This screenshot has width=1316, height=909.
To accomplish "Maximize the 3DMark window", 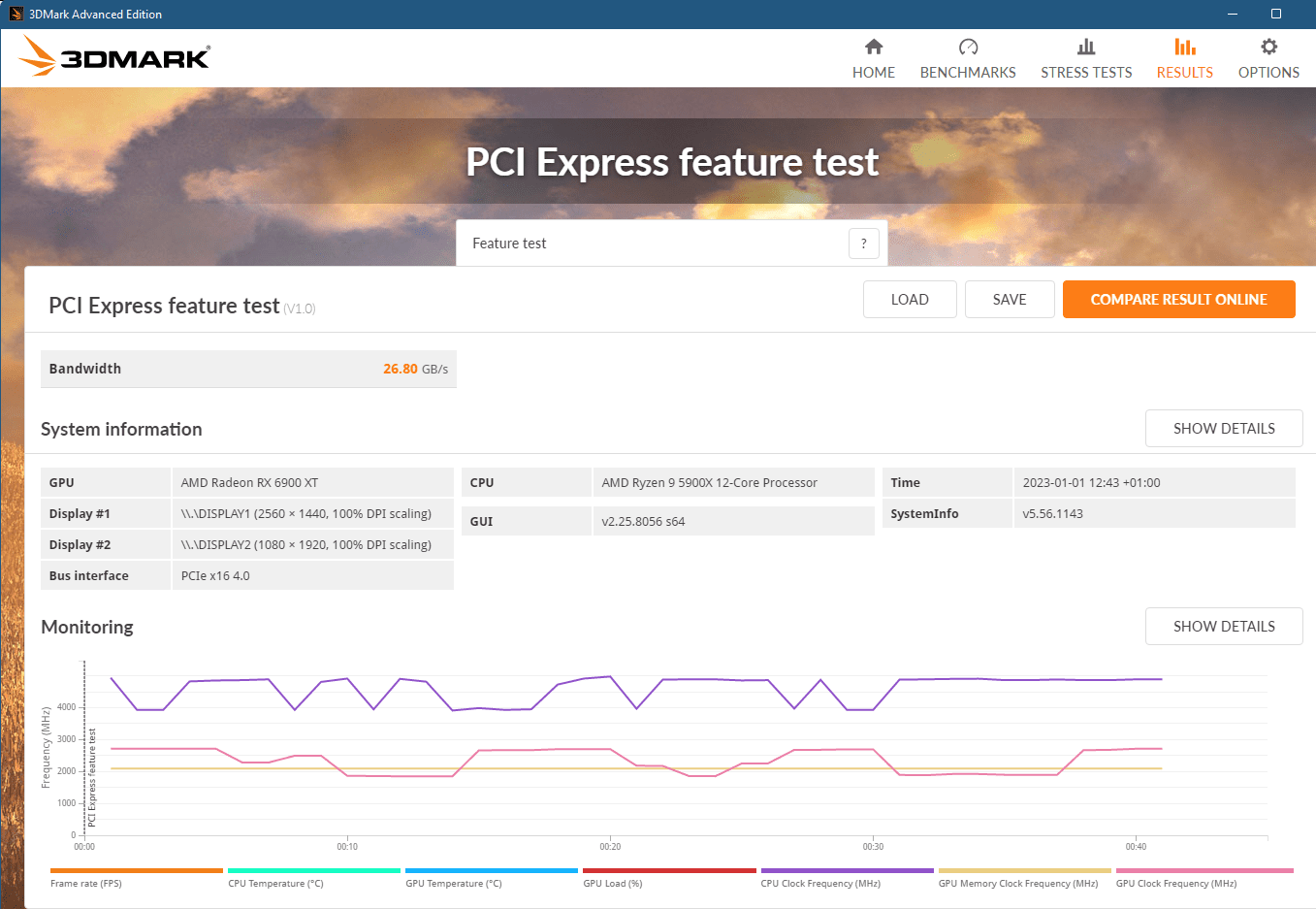I will coord(1276,14).
